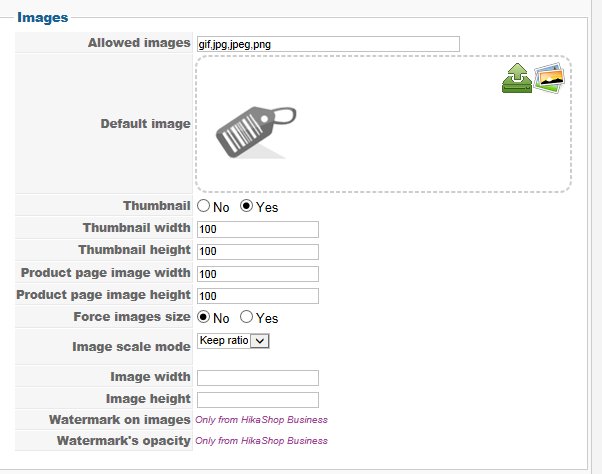Focus the Allowed images text field
The height and width of the screenshot is (474, 602).
[328, 44]
